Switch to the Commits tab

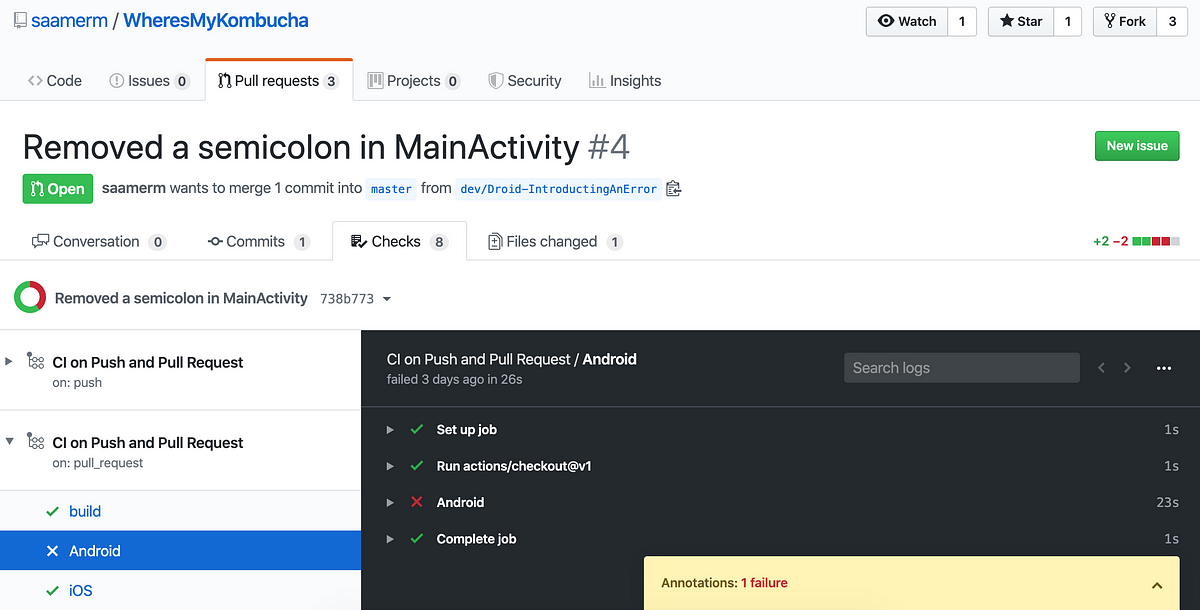[x=259, y=241]
